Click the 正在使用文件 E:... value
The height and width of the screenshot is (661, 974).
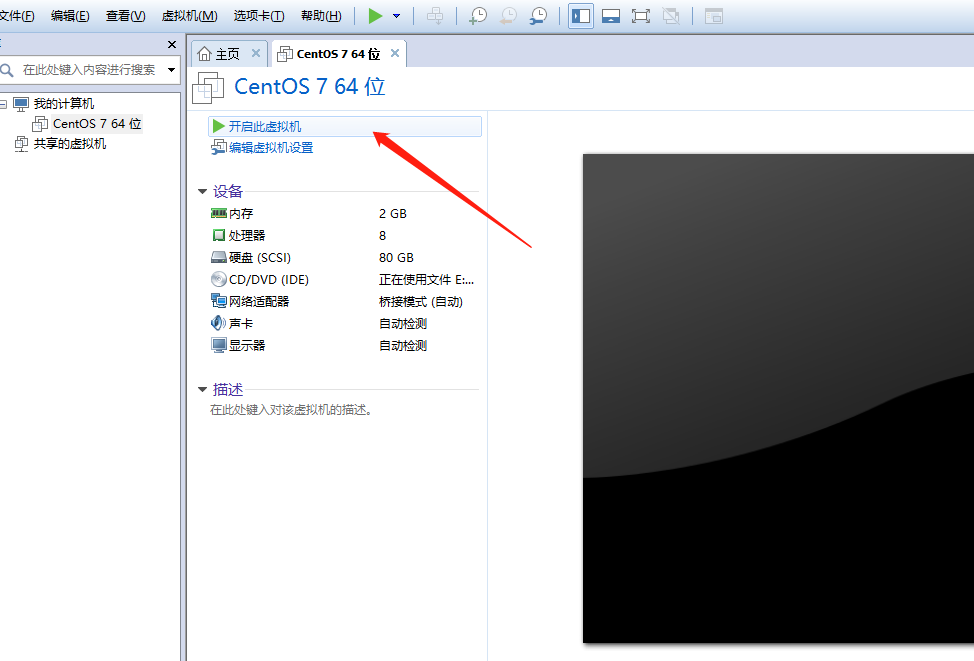coord(426,280)
